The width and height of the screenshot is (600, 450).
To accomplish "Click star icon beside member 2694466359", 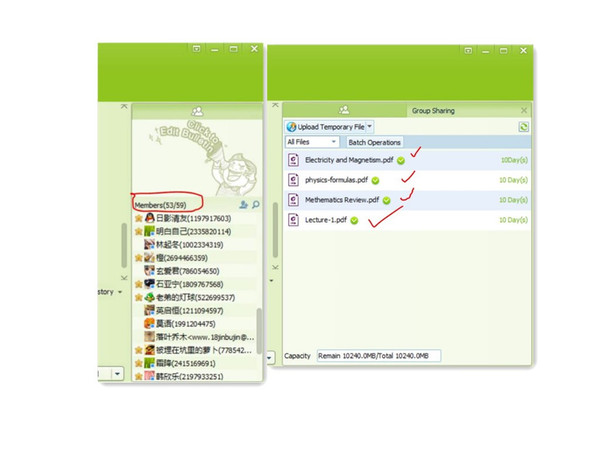I will 139,258.
